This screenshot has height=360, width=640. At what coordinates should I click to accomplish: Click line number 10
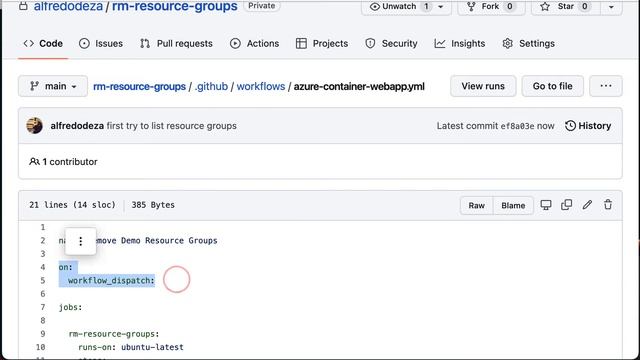click(40, 347)
